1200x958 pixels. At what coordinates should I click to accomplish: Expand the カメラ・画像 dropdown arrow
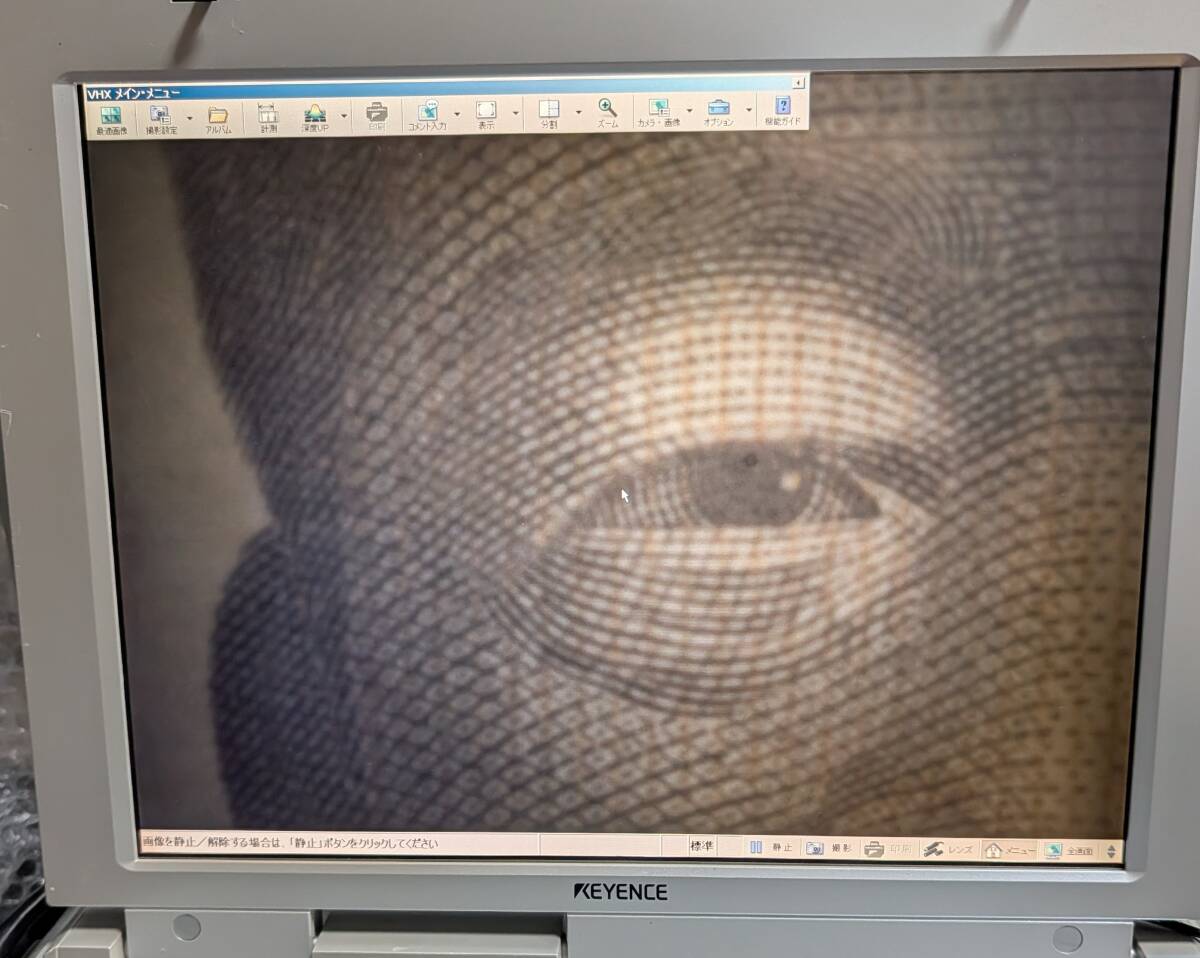(690, 111)
